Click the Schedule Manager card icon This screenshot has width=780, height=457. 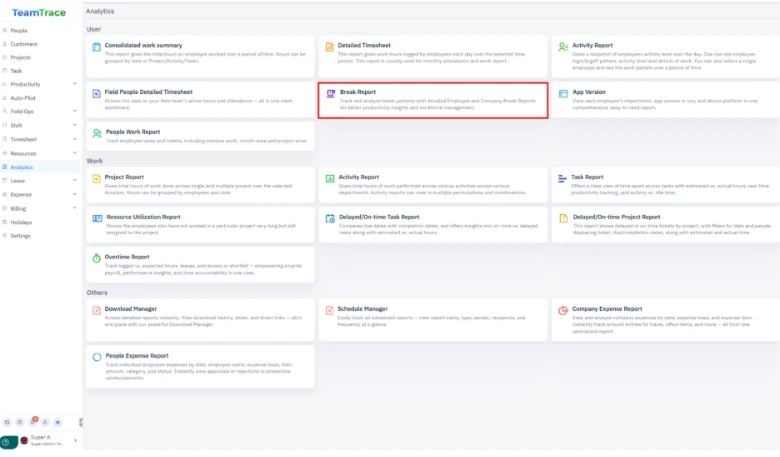pyautogui.click(x=330, y=310)
